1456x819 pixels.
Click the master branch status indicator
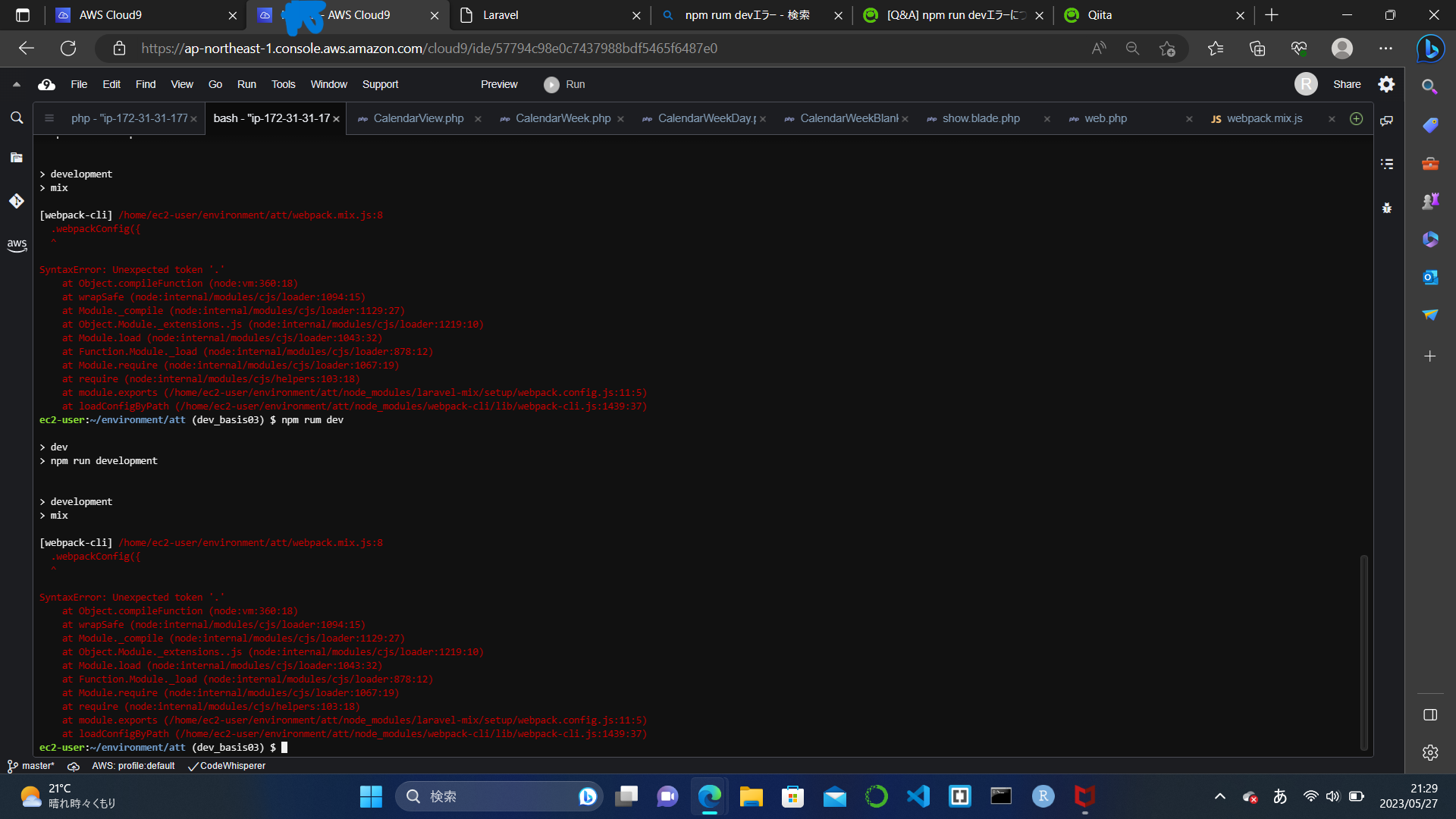pos(31,766)
